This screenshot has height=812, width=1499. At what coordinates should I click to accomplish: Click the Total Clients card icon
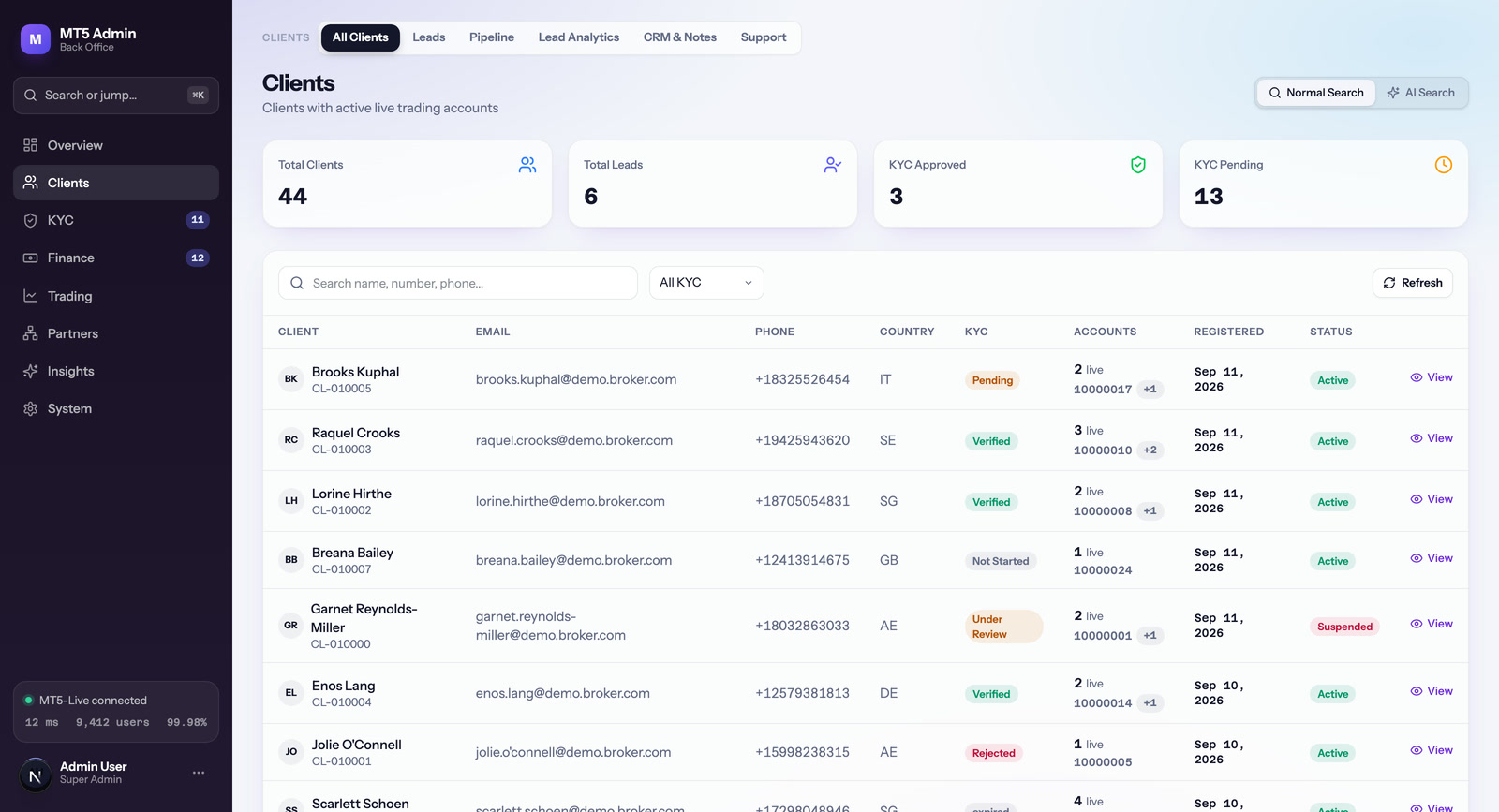[x=527, y=165]
